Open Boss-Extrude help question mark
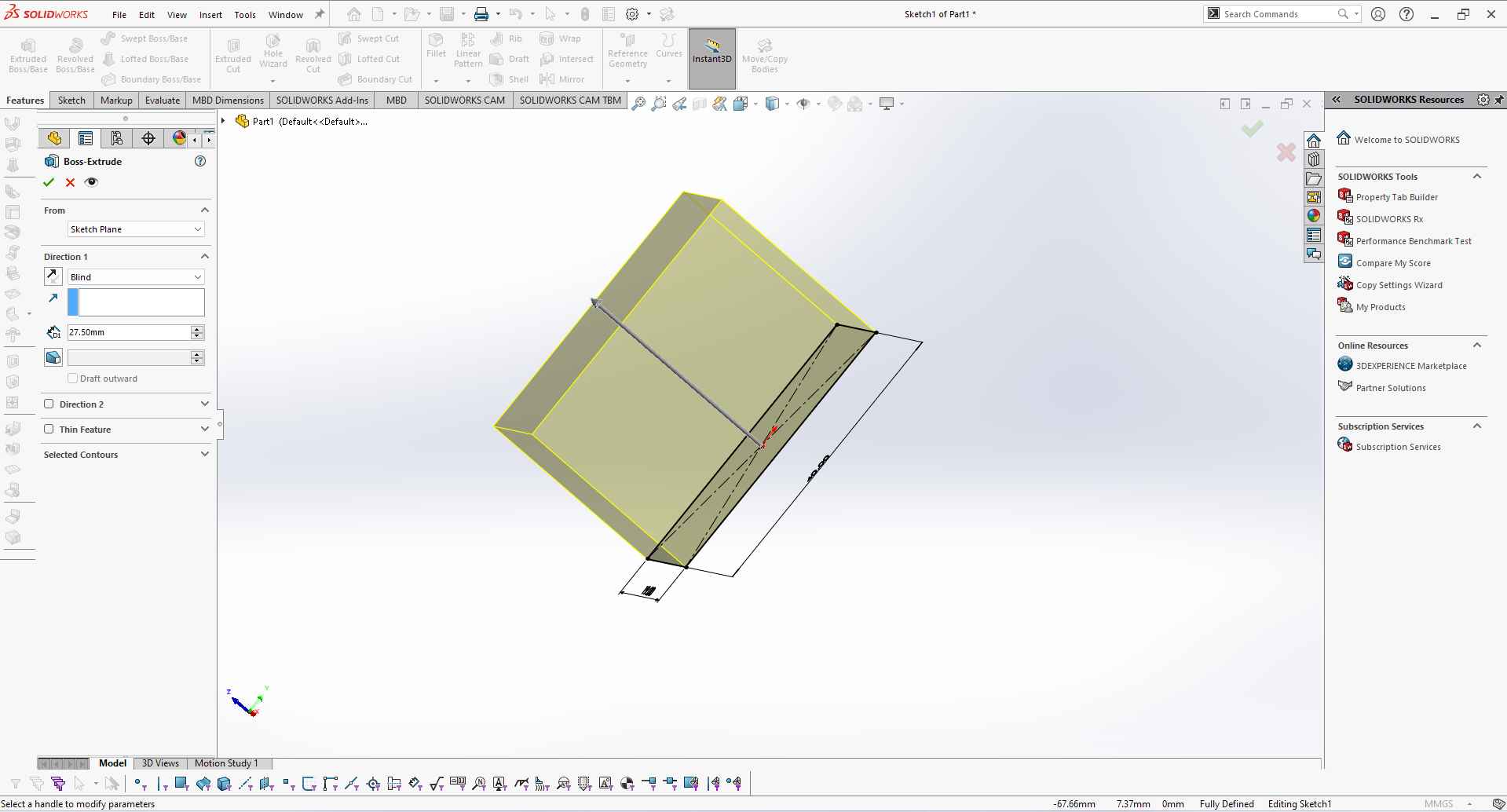Viewport: 1507px width, 812px height. coord(200,161)
